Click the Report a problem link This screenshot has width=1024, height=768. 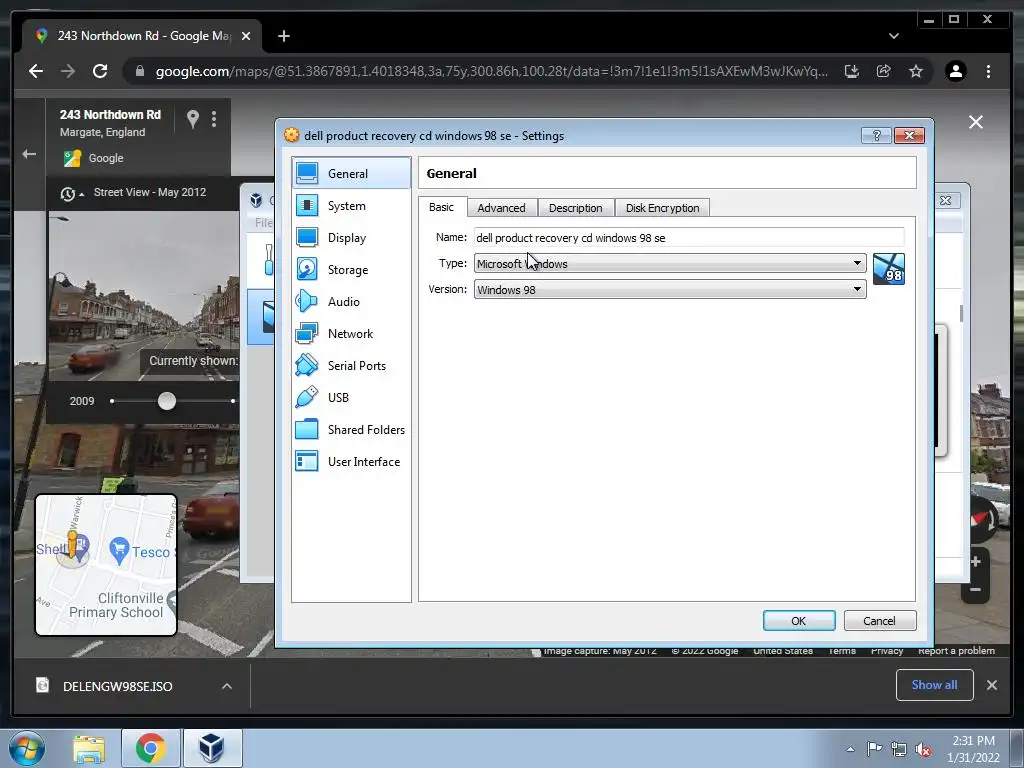tap(956, 650)
